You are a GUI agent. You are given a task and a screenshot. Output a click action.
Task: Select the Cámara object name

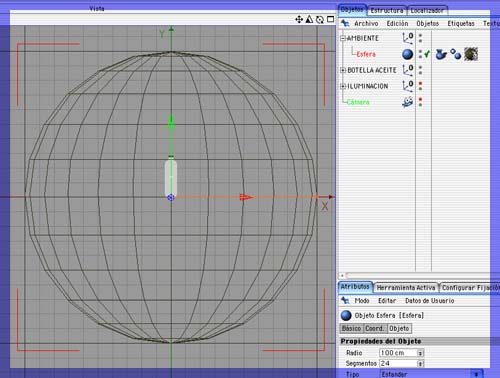pos(358,102)
